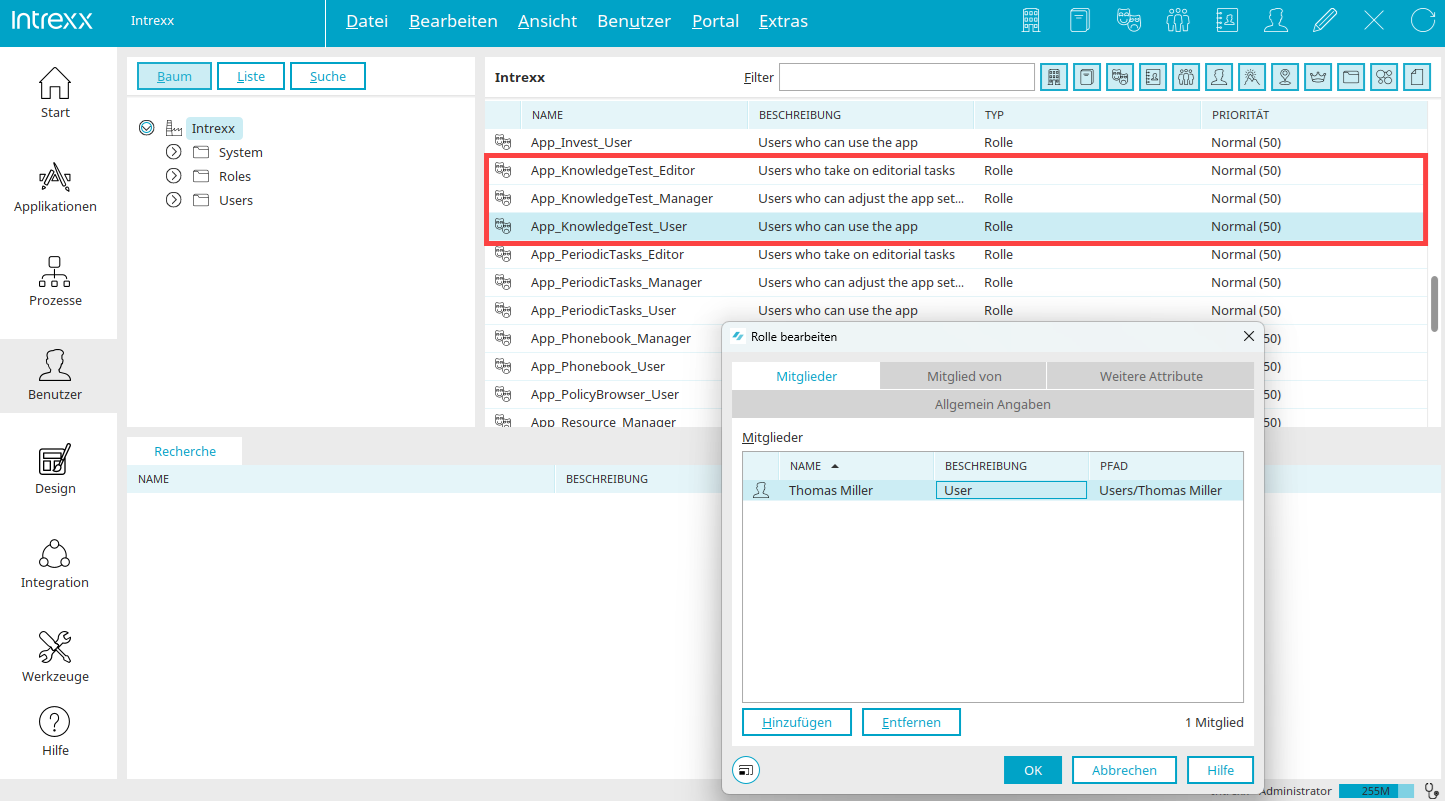This screenshot has width=1445, height=801.
Task: Toggle the crown filter button
Action: tap(1318, 77)
